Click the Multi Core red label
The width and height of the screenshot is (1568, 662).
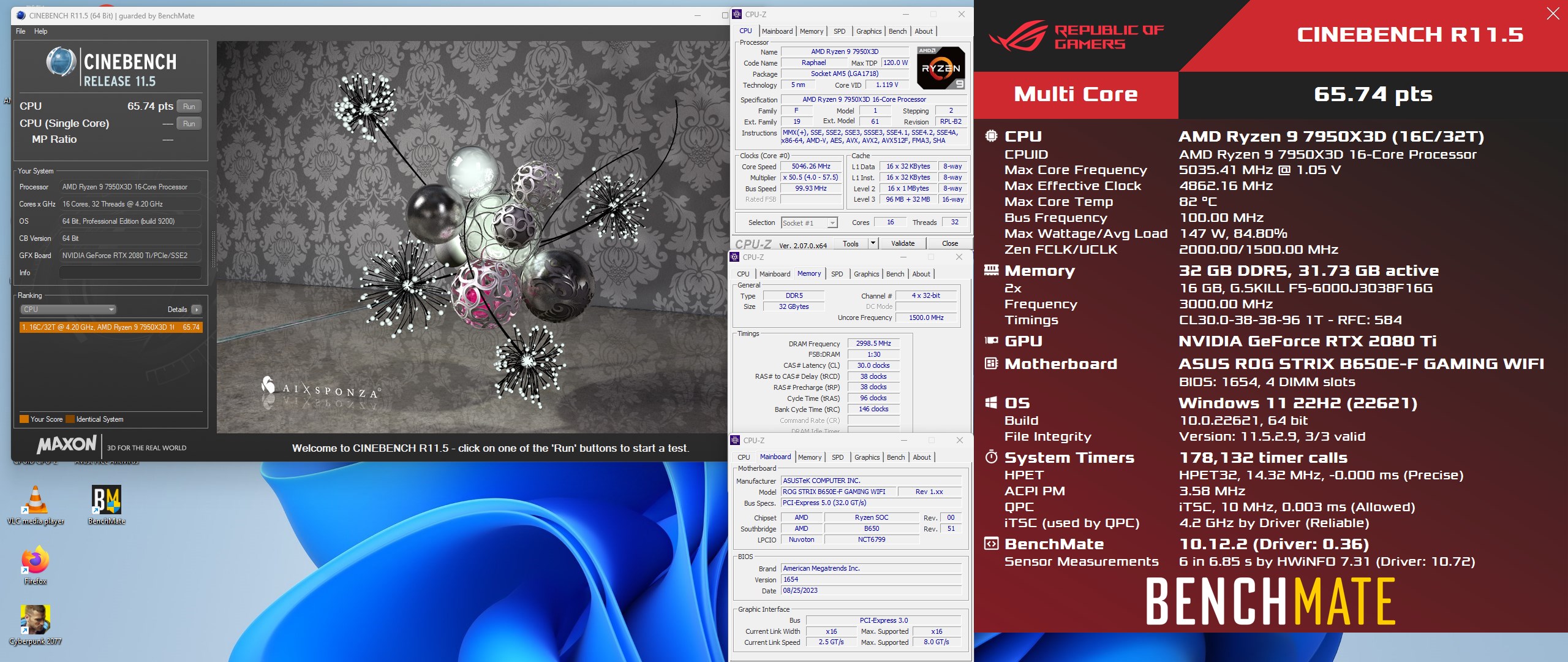click(1076, 94)
